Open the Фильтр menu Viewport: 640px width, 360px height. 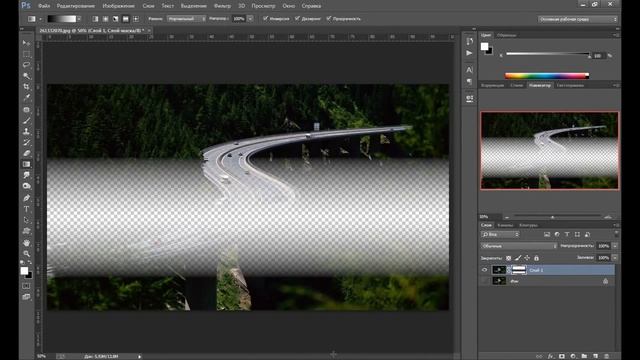[222, 6]
